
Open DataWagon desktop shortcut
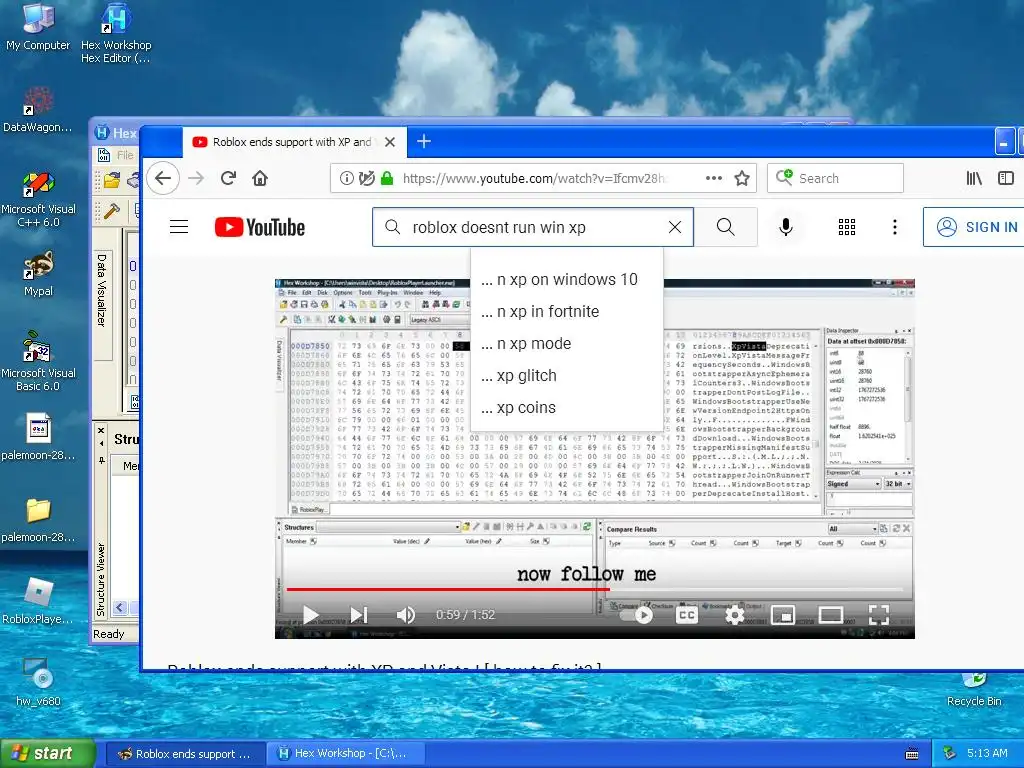pos(38,110)
